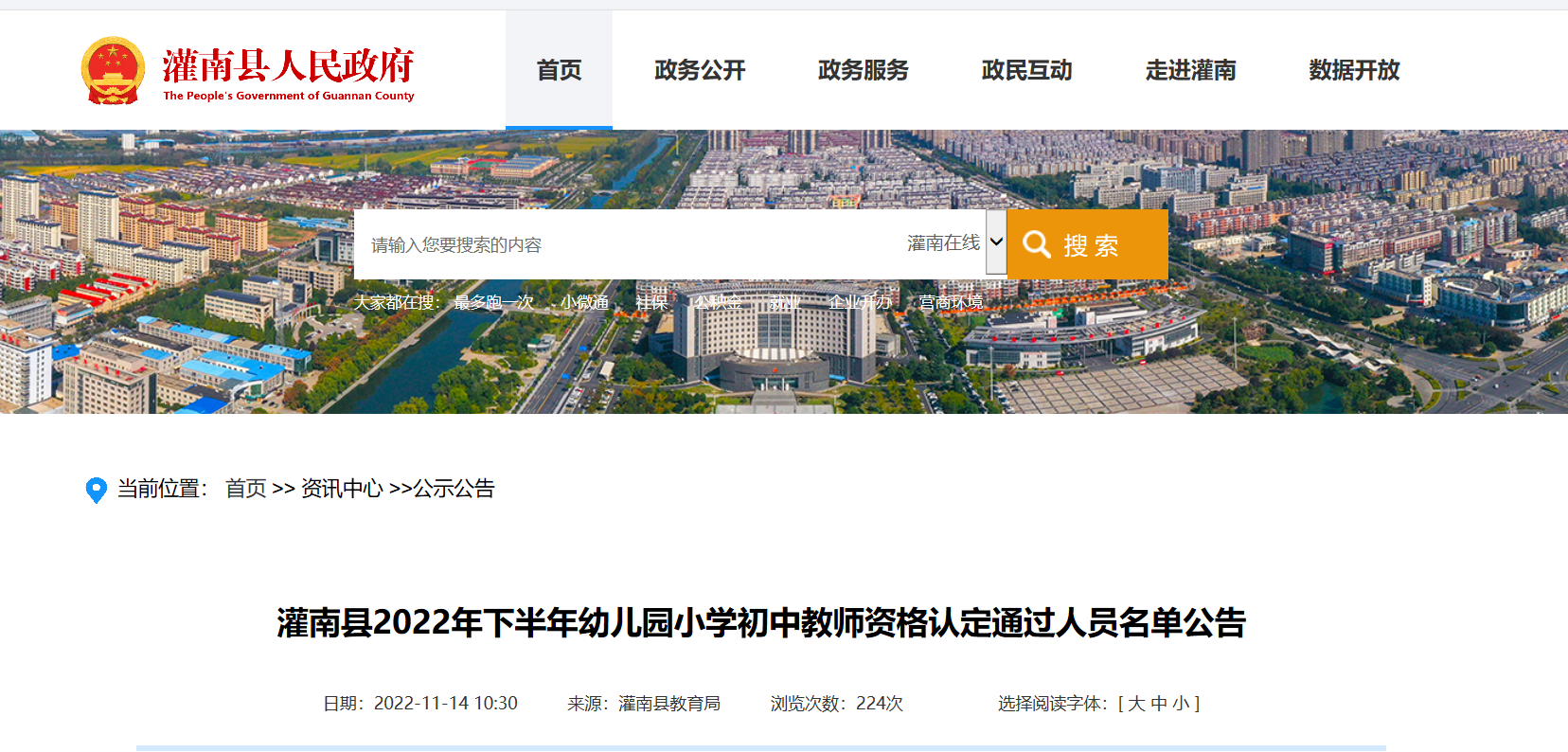Set reading font size to 小
1568x752 pixels.
(1181, 704)
